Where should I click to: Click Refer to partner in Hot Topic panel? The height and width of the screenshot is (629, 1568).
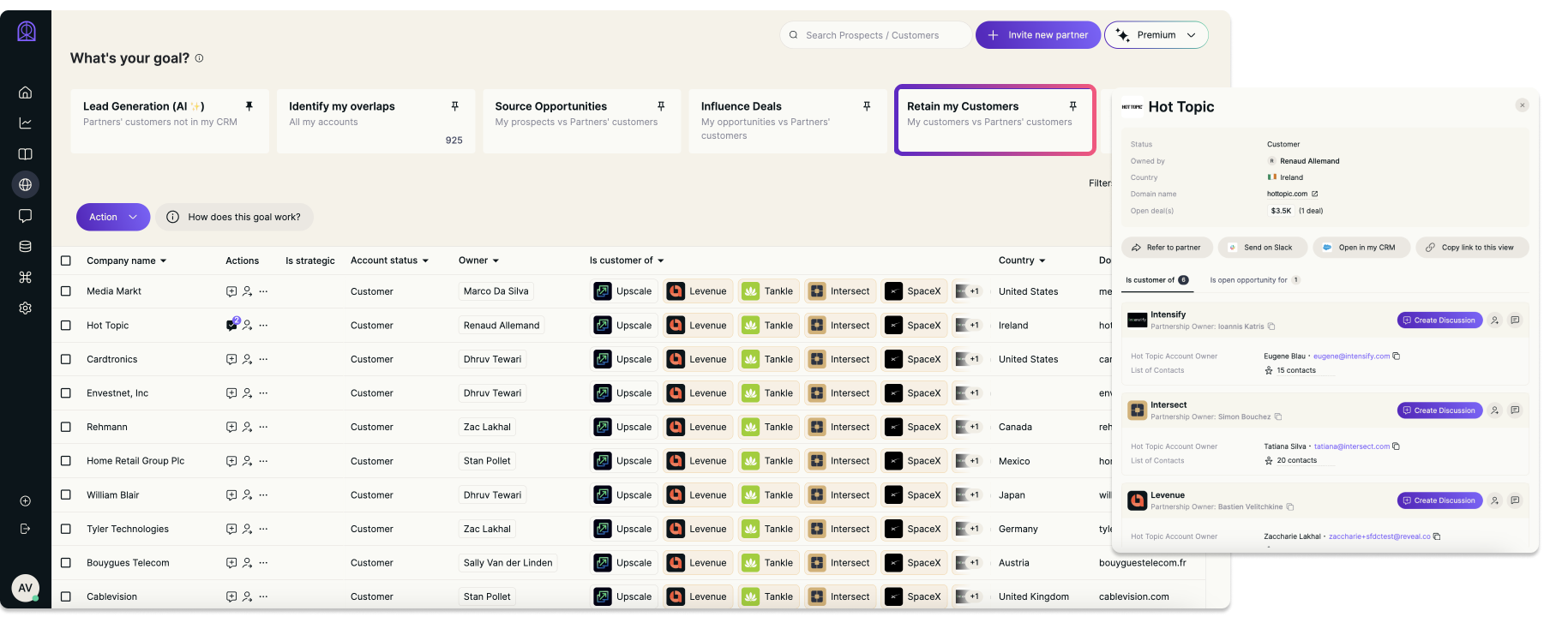(x=1167, y=248)
